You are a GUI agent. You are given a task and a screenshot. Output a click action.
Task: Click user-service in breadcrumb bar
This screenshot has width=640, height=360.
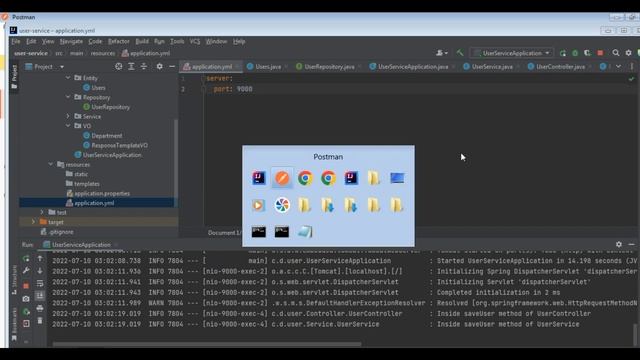[x=31, y=53]
